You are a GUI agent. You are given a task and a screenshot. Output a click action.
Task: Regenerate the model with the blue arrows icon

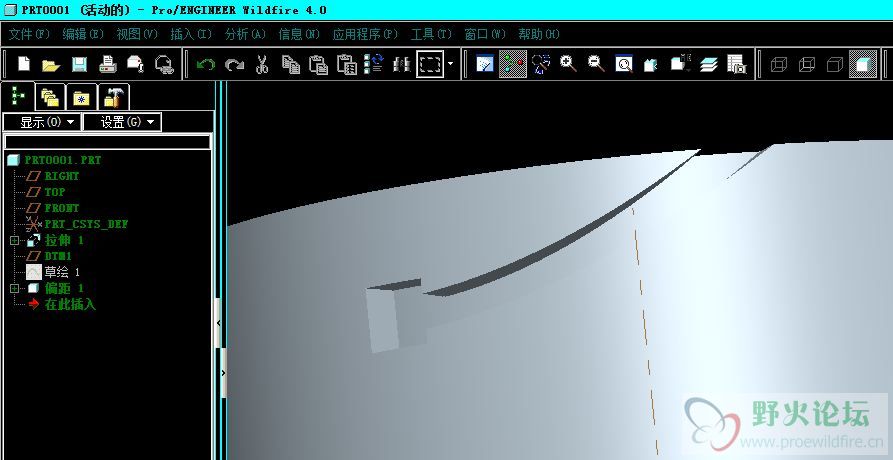(374, 63)
